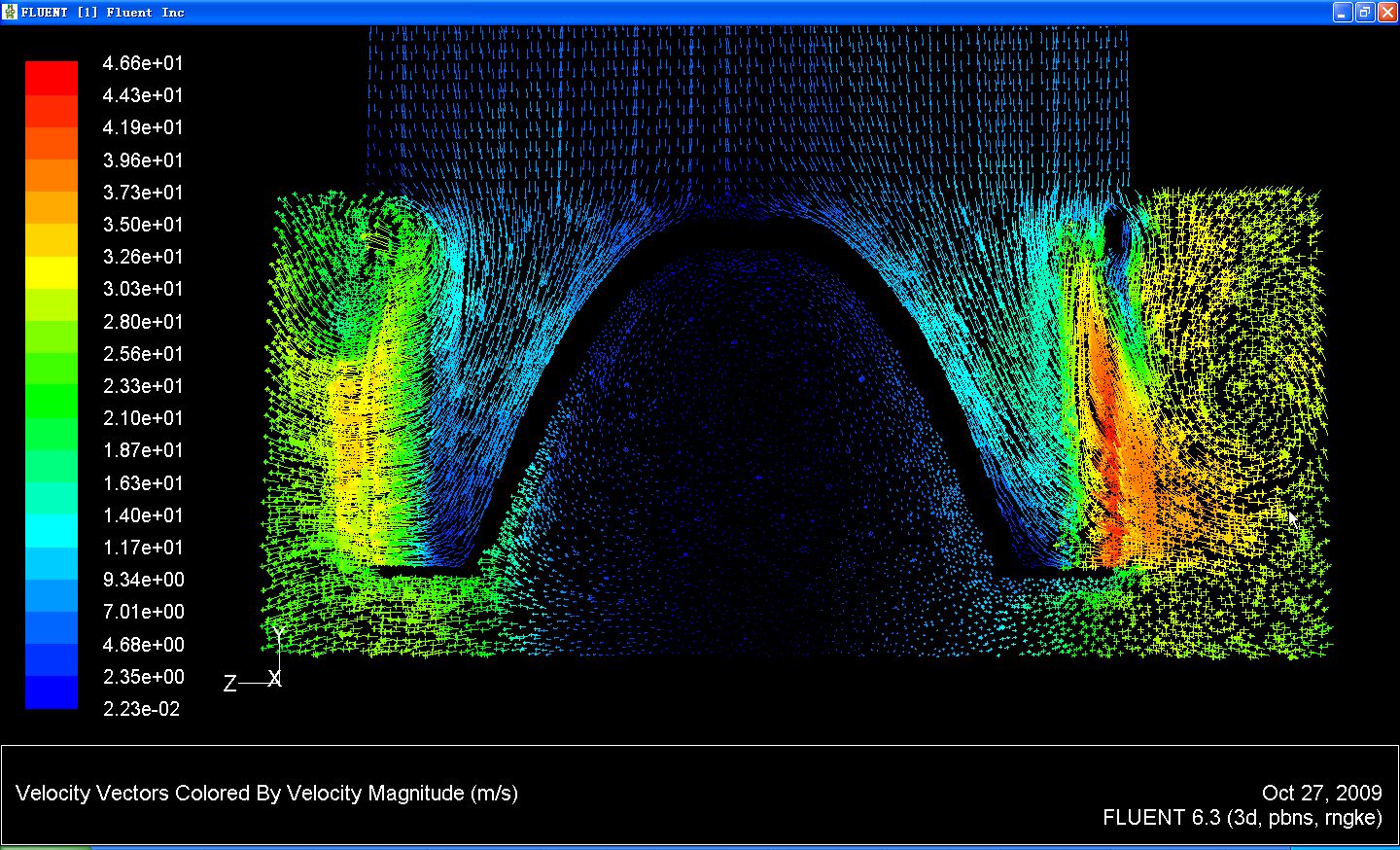Select the legend value 2.33e+01
The height and width of the screenshot is (850, 1400).
[143, 386]
